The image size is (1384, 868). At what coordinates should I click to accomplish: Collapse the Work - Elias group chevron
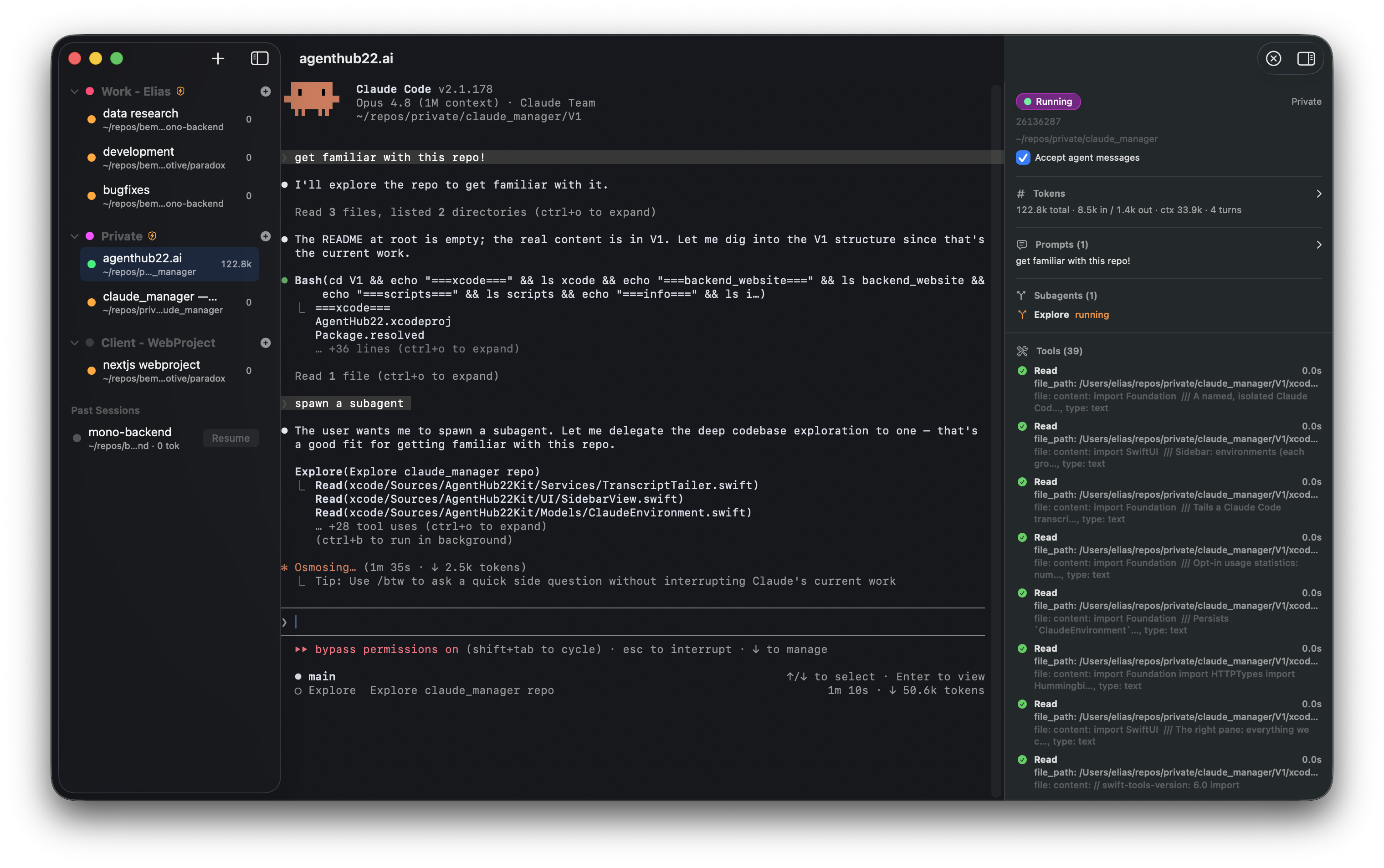pyautogui.click(x=74, y=91)
